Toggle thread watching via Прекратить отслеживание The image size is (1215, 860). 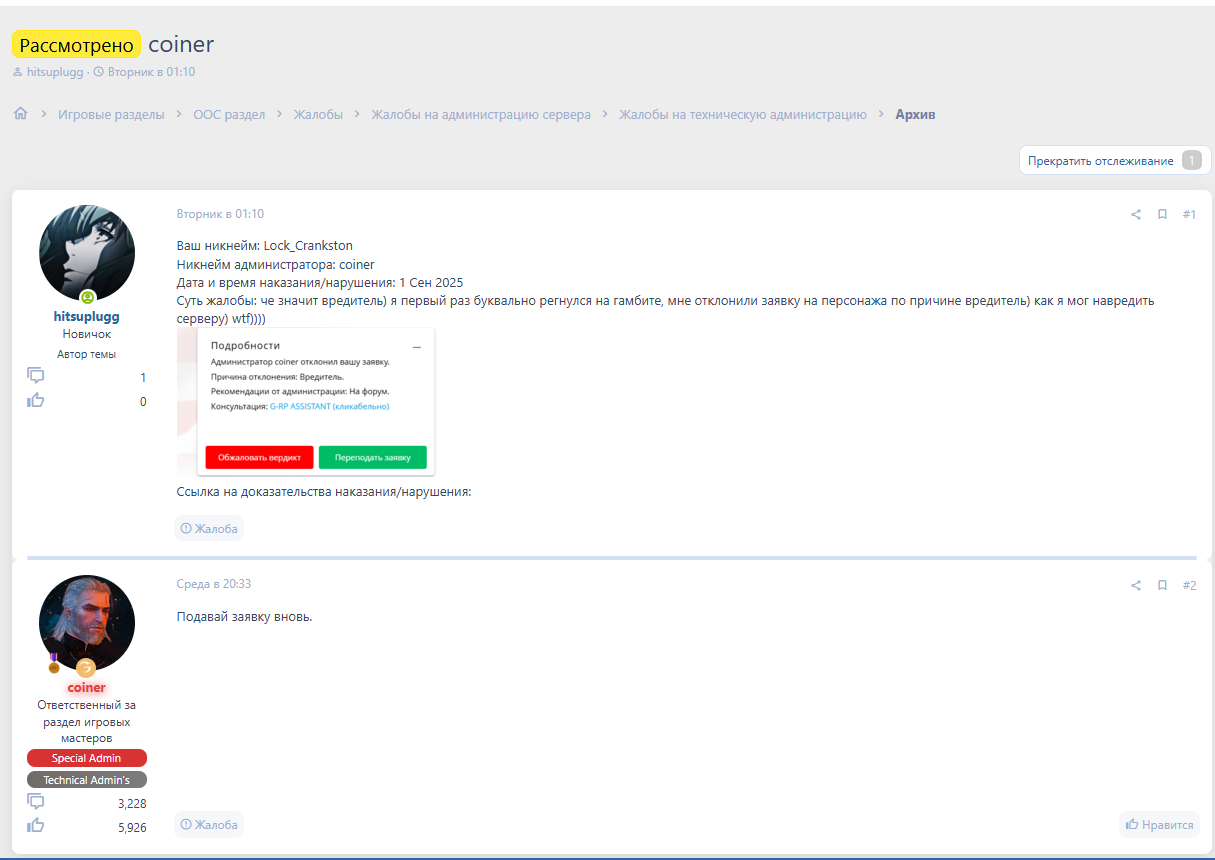[1100, 161]
